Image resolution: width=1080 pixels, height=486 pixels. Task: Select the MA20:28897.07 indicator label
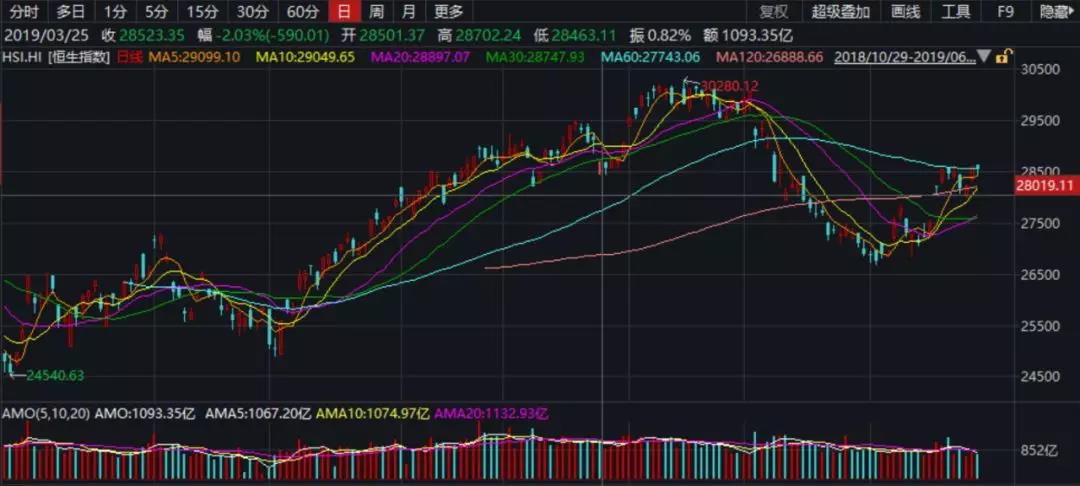coord(421,57)
